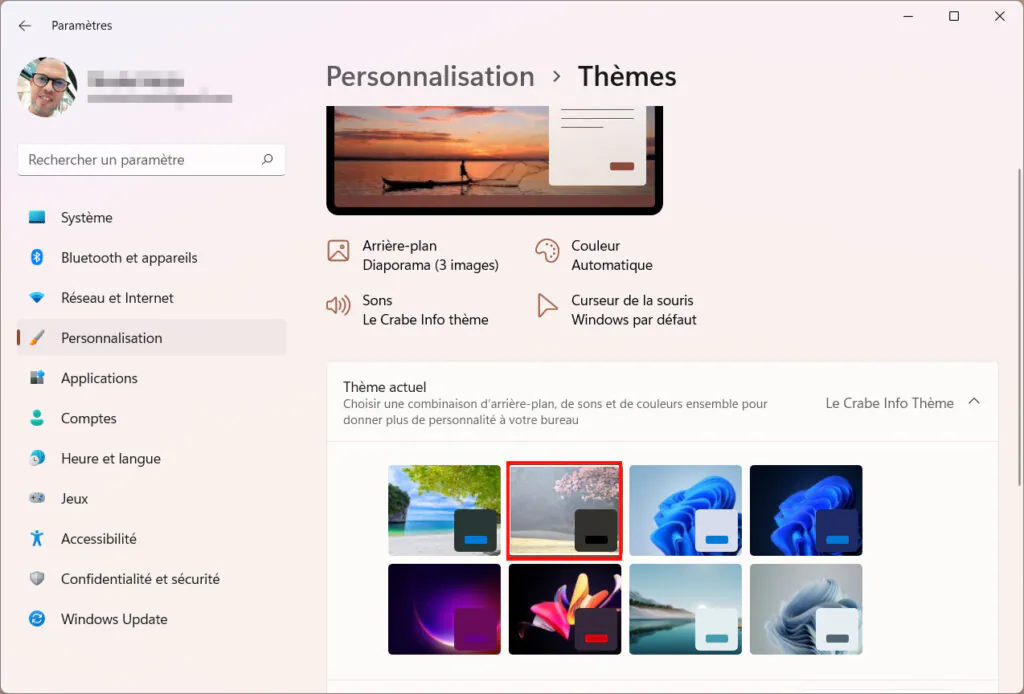Click the Applications icon in sidebar
The height and width of the screenshot is (694, 1024).
pos(37,377)
